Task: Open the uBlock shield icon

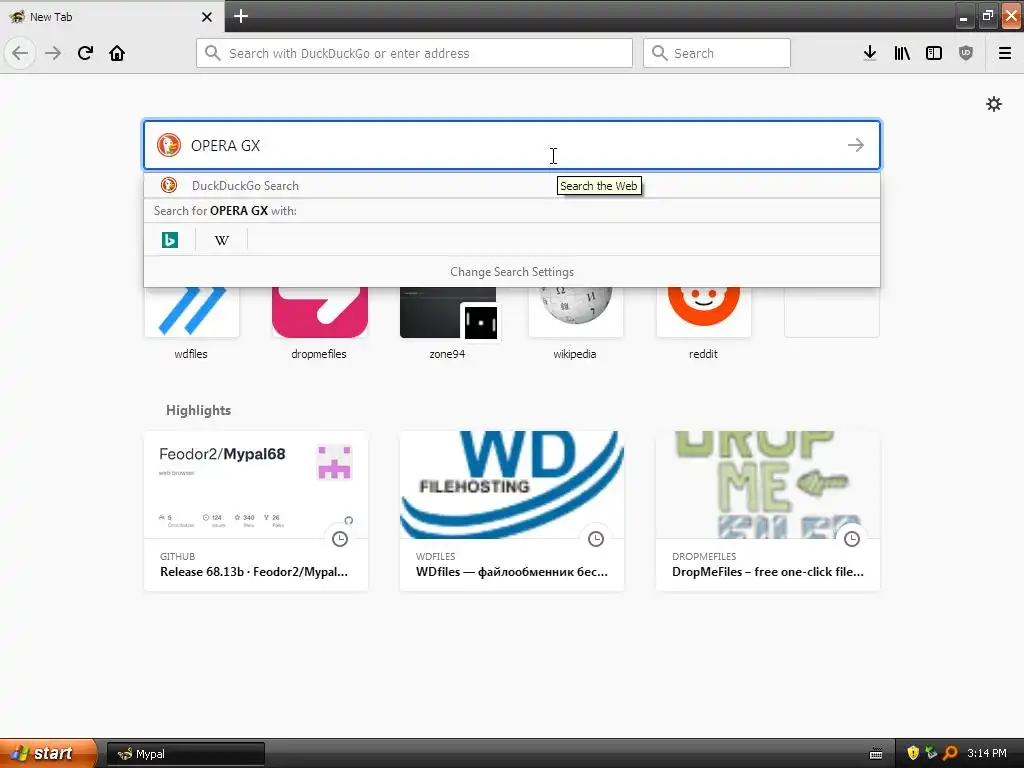Action: (x=966, y=53)
